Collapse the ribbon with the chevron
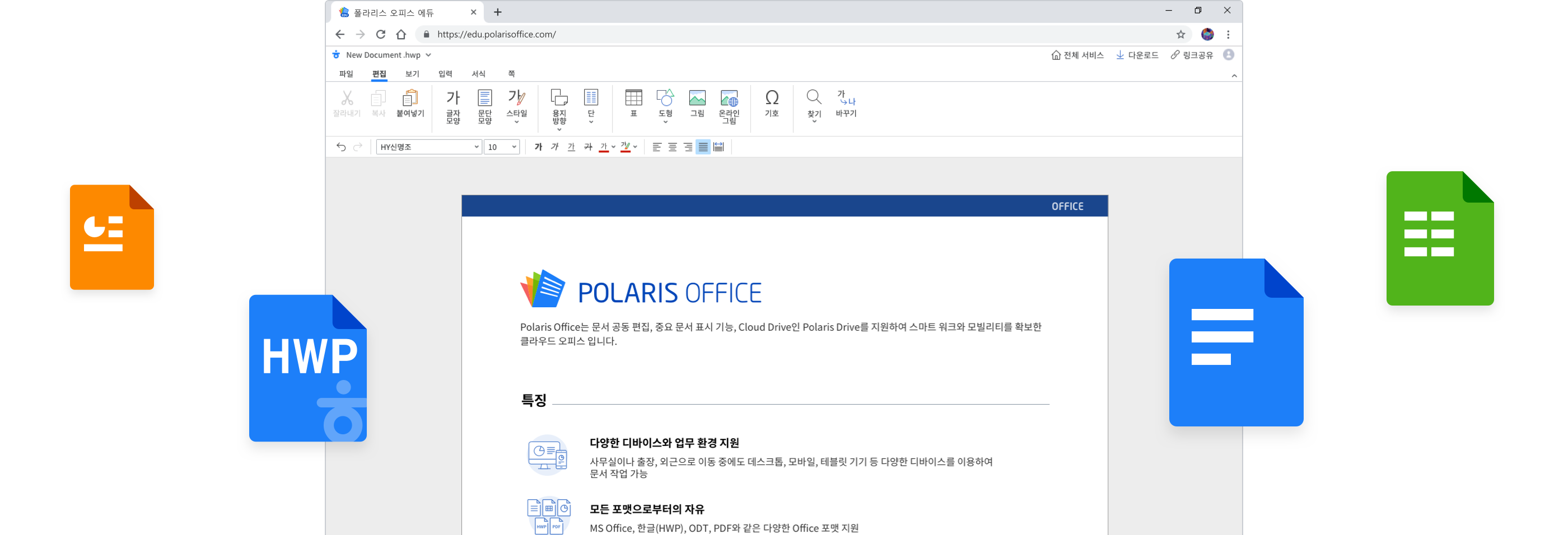 (1234, 76)
